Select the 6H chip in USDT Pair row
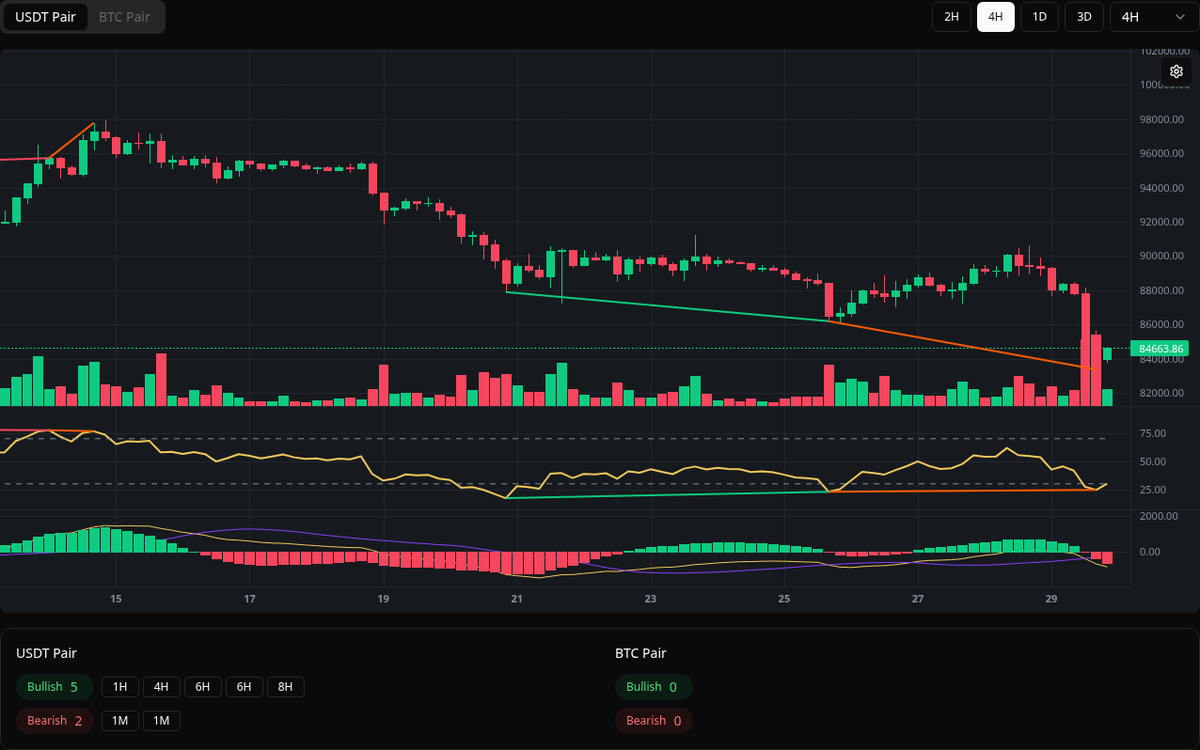The width and height of the screenshot is (1200, 750). (x=203, y=687)
